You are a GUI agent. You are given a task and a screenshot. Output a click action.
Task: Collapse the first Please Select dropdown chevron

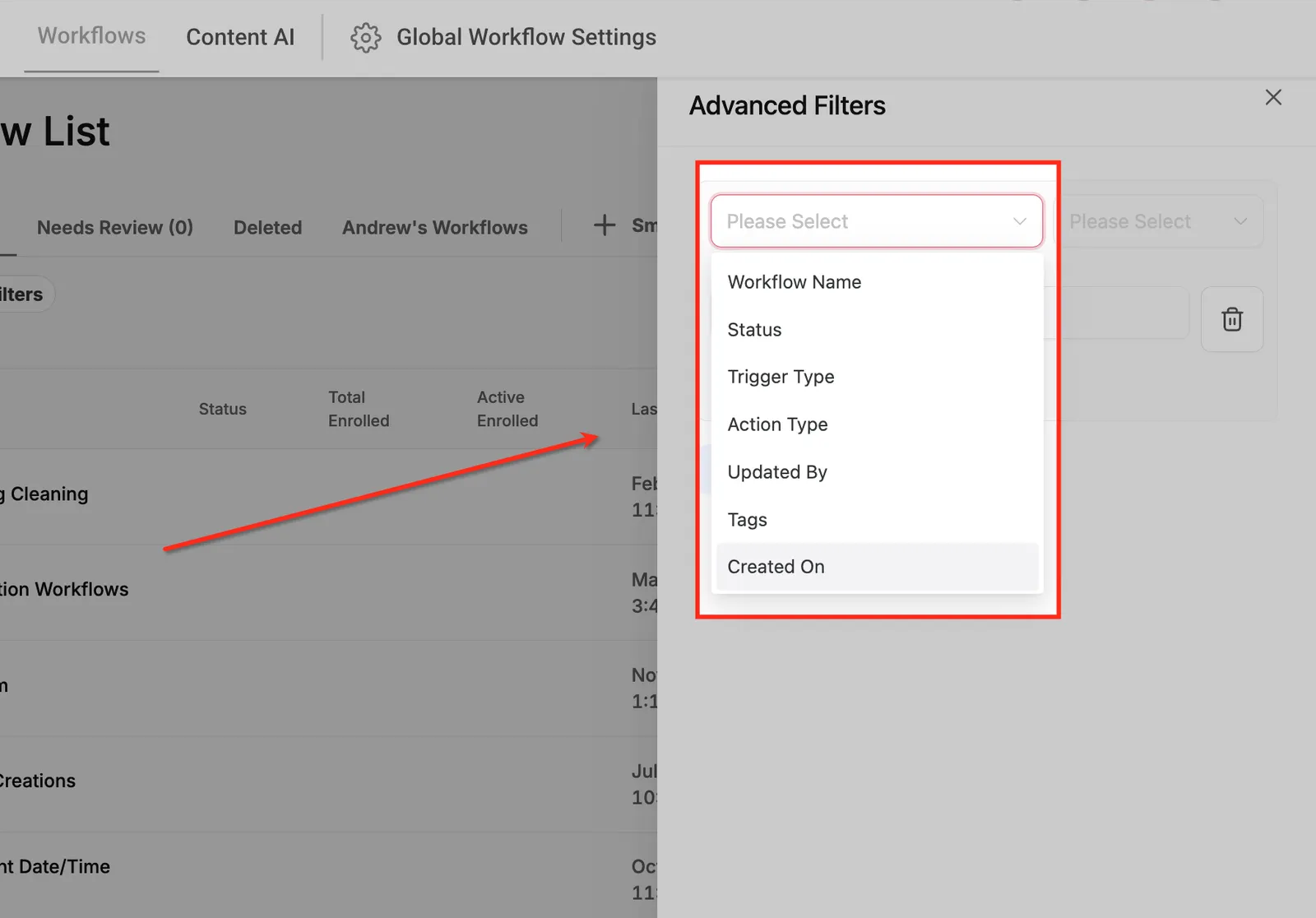click(1020, 221)
